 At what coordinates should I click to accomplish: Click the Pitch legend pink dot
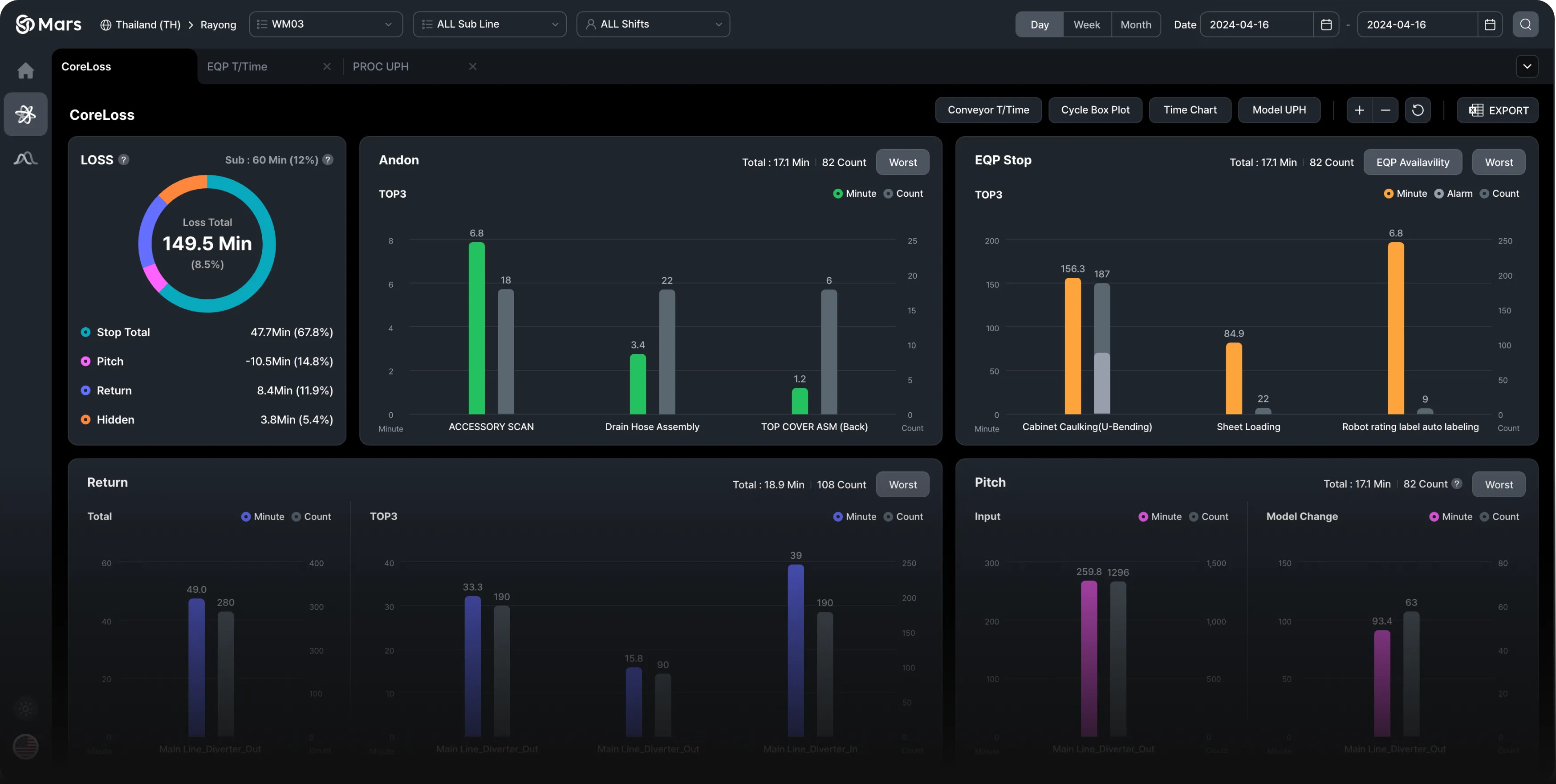tap(85, 361)
